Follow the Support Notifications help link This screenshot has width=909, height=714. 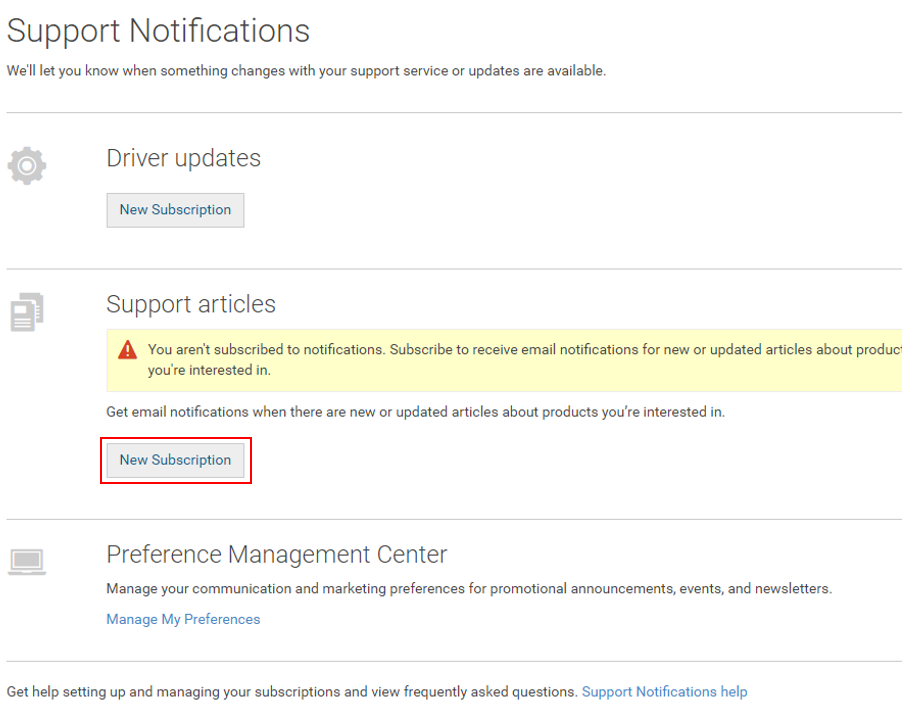click(664, 691)
